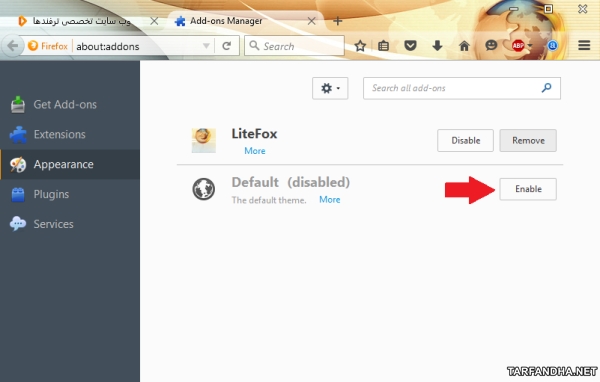Open the new tab plus button
The image size is (600, 382).
(x=338, y=21)
